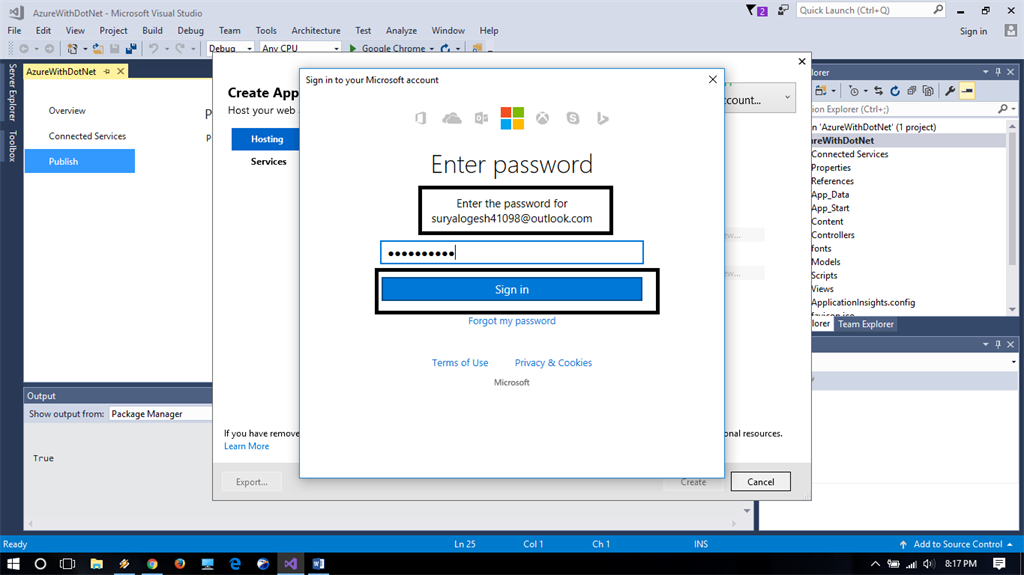Click the Quick Launch search box
Viewport: 1024px width, 575px height.
point(871,10)
